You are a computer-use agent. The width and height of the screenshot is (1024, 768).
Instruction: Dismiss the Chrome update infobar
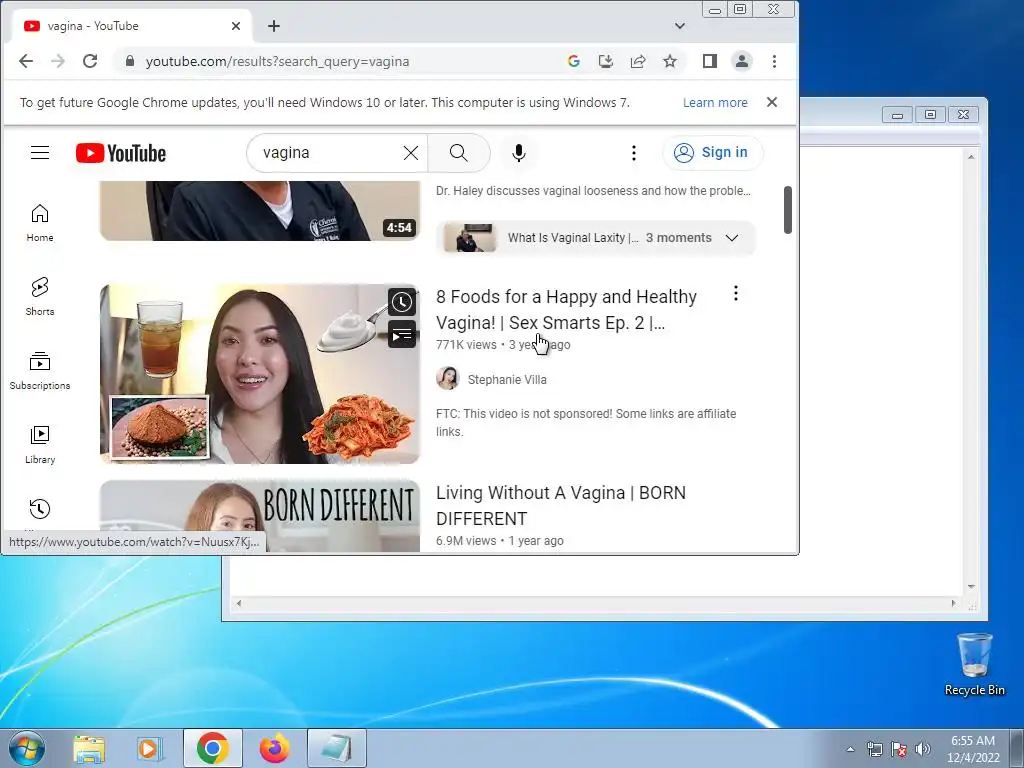tap(772, 103)
